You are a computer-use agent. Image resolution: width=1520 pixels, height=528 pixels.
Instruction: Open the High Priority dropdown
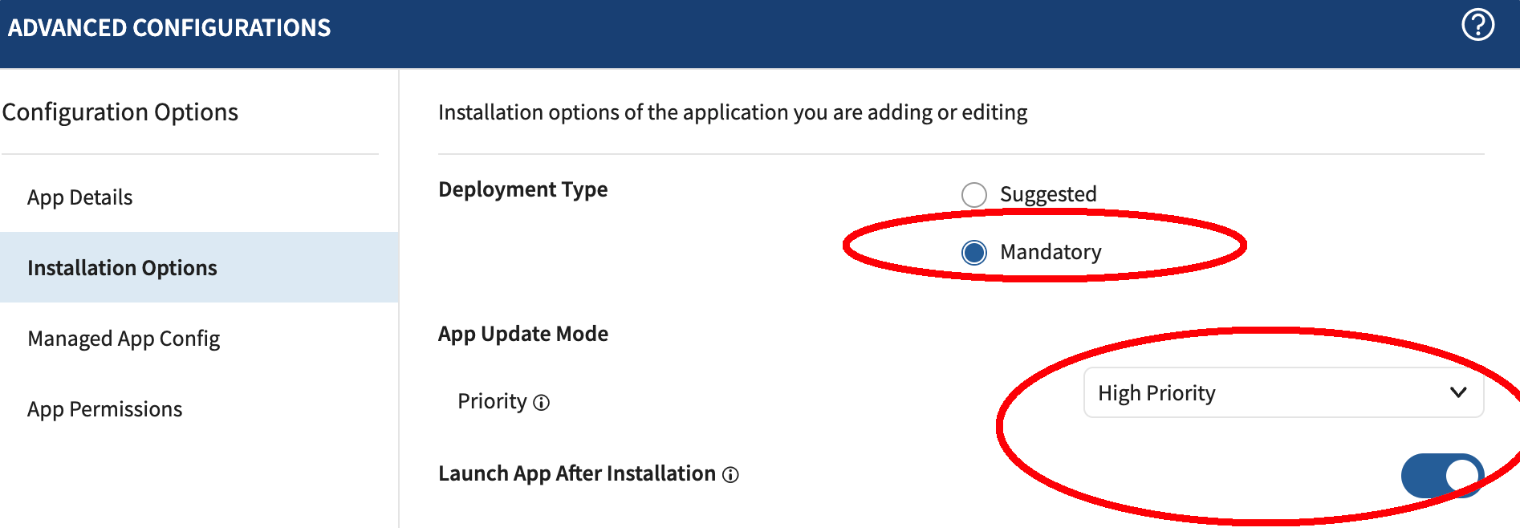tap(1284, 393)
